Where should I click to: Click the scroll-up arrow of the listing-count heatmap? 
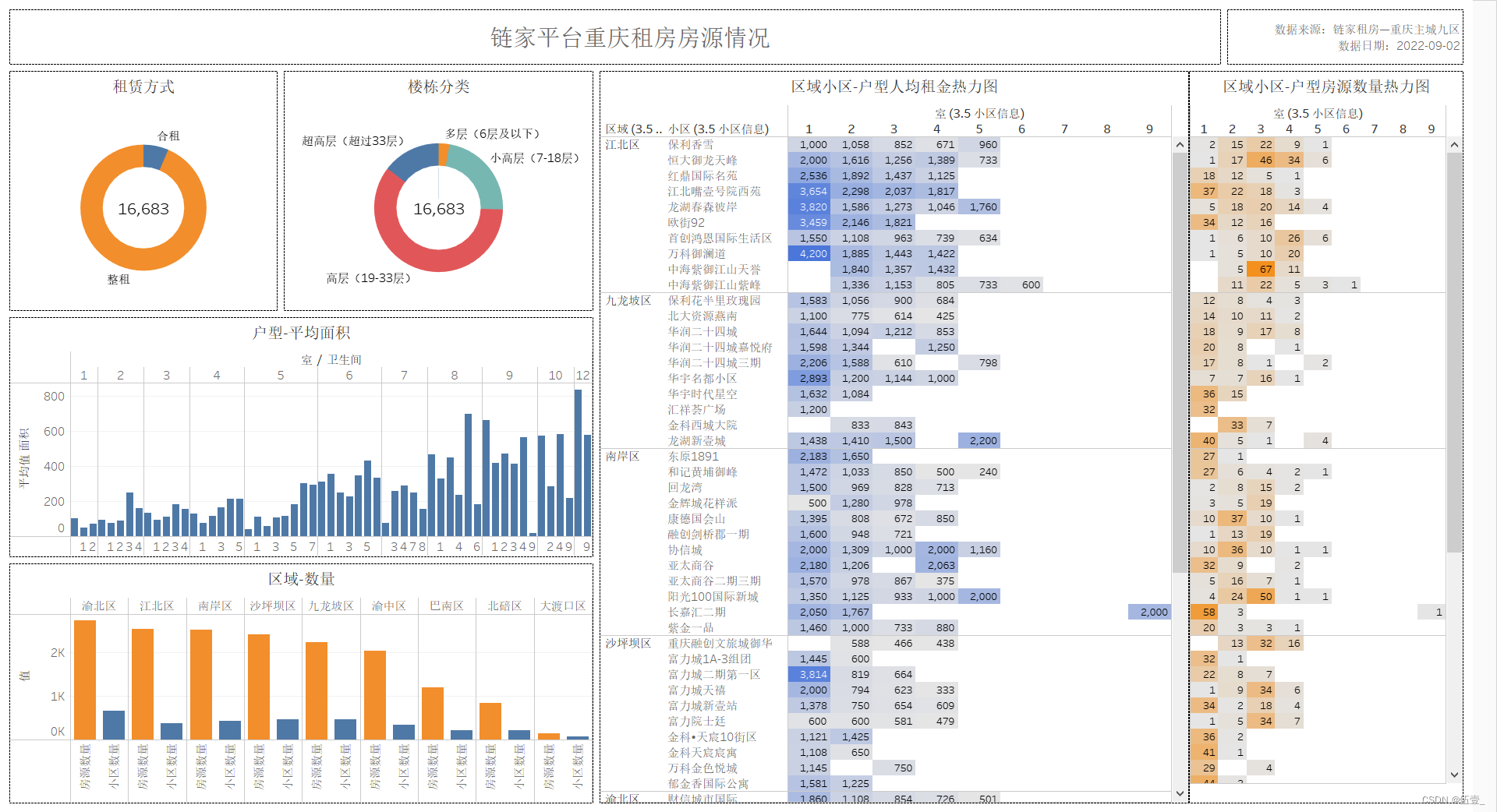1454,145
